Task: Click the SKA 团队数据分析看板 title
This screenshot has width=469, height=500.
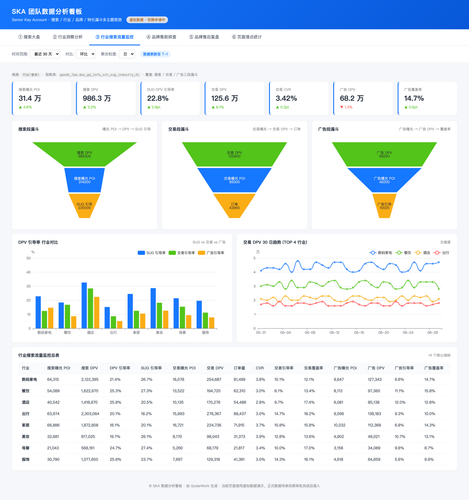Action: pos(47,12)
